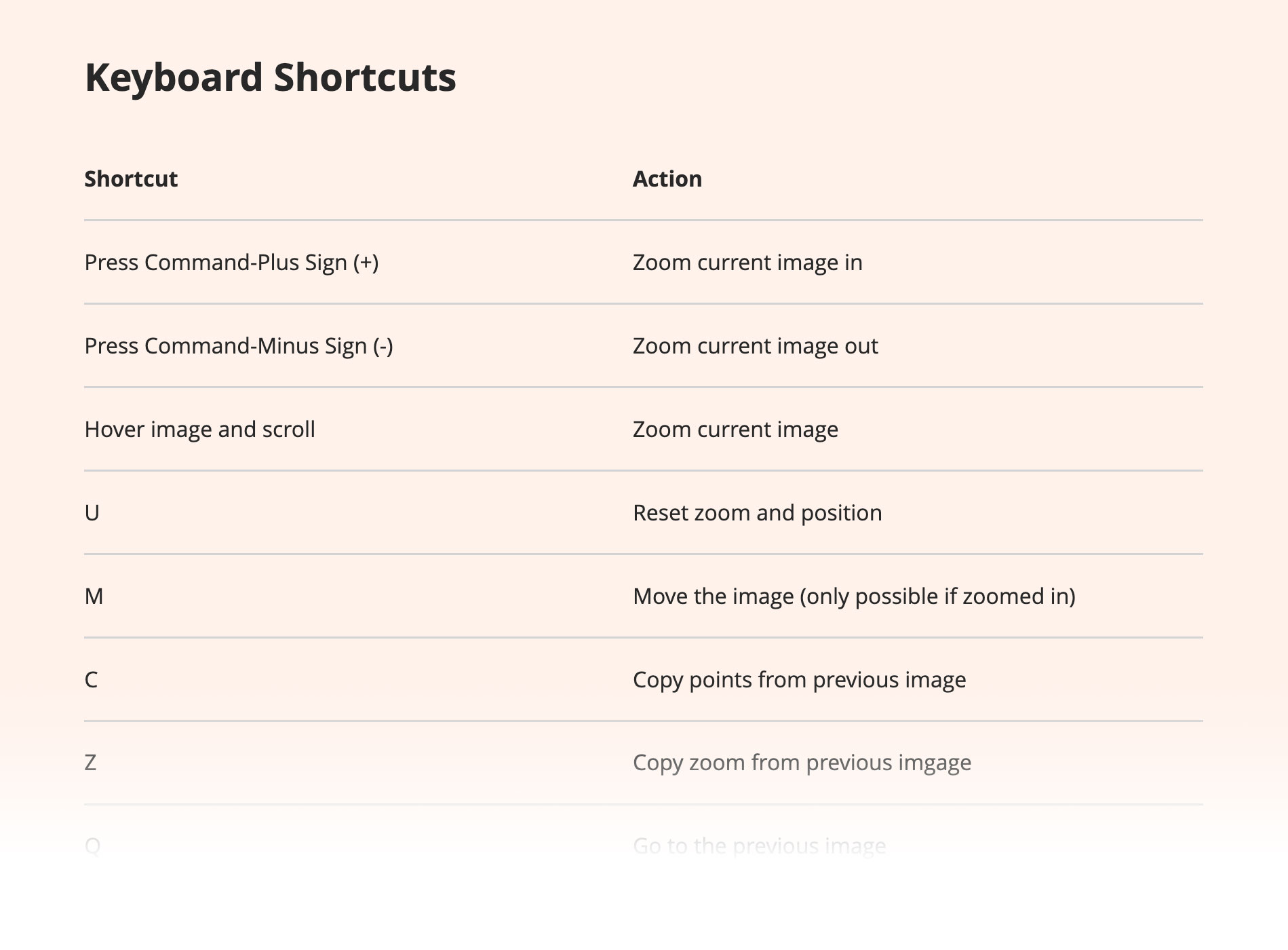
Task: Click the Hover image and scroll cell
Action: click(x=200, y=430)
